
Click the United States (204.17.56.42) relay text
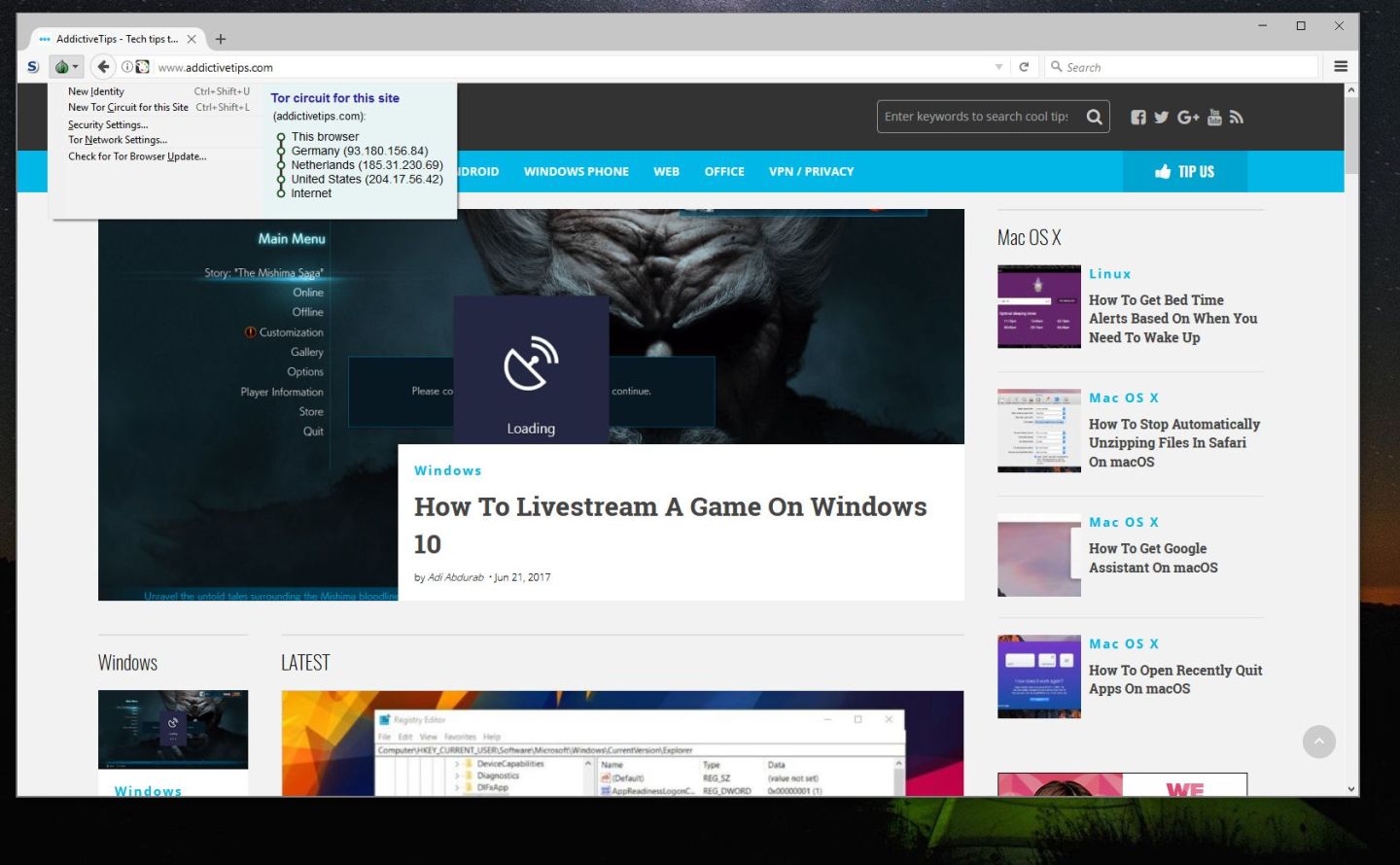(367, 179)
